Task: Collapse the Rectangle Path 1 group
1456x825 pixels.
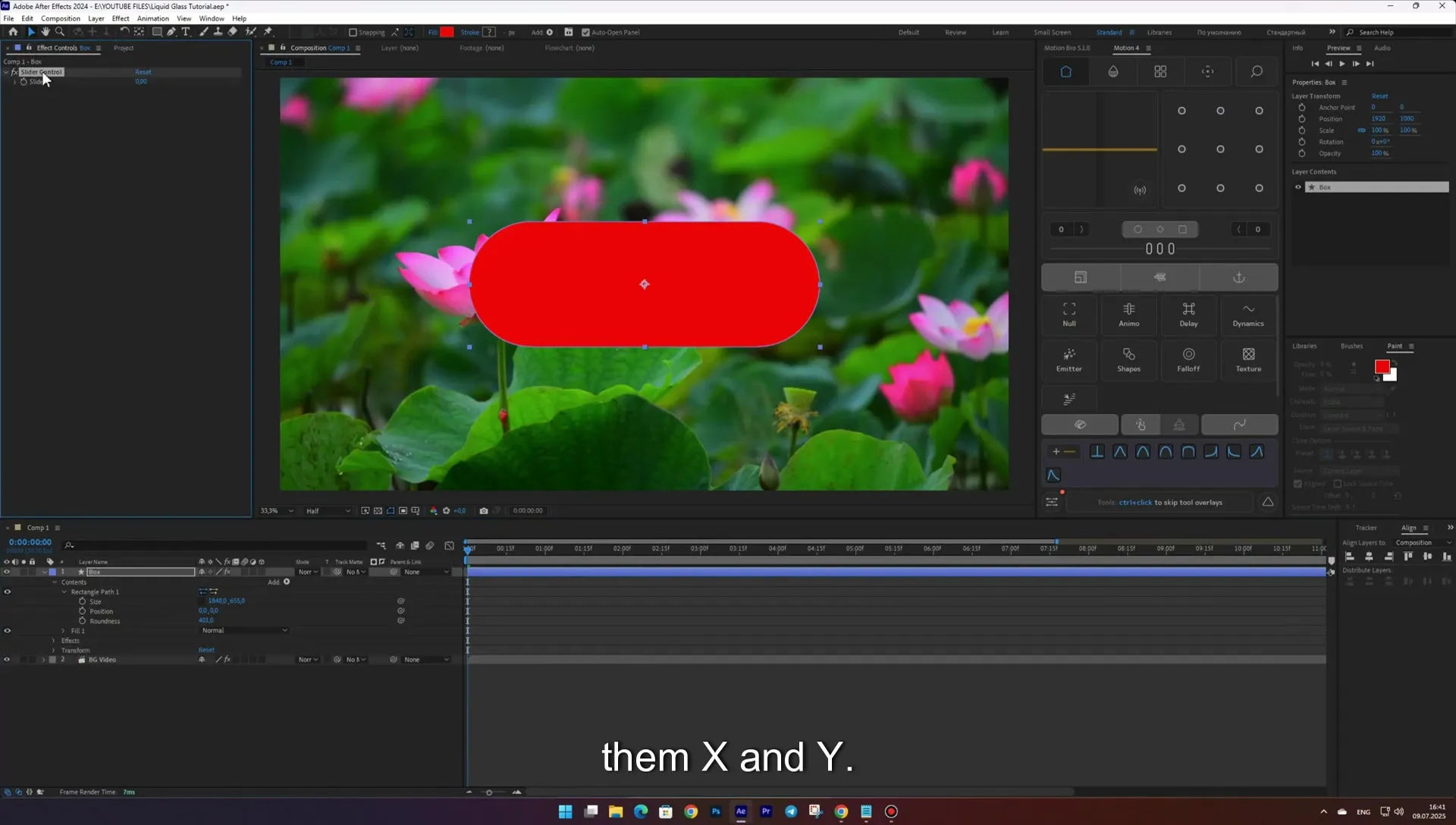Action: [64, 592]
